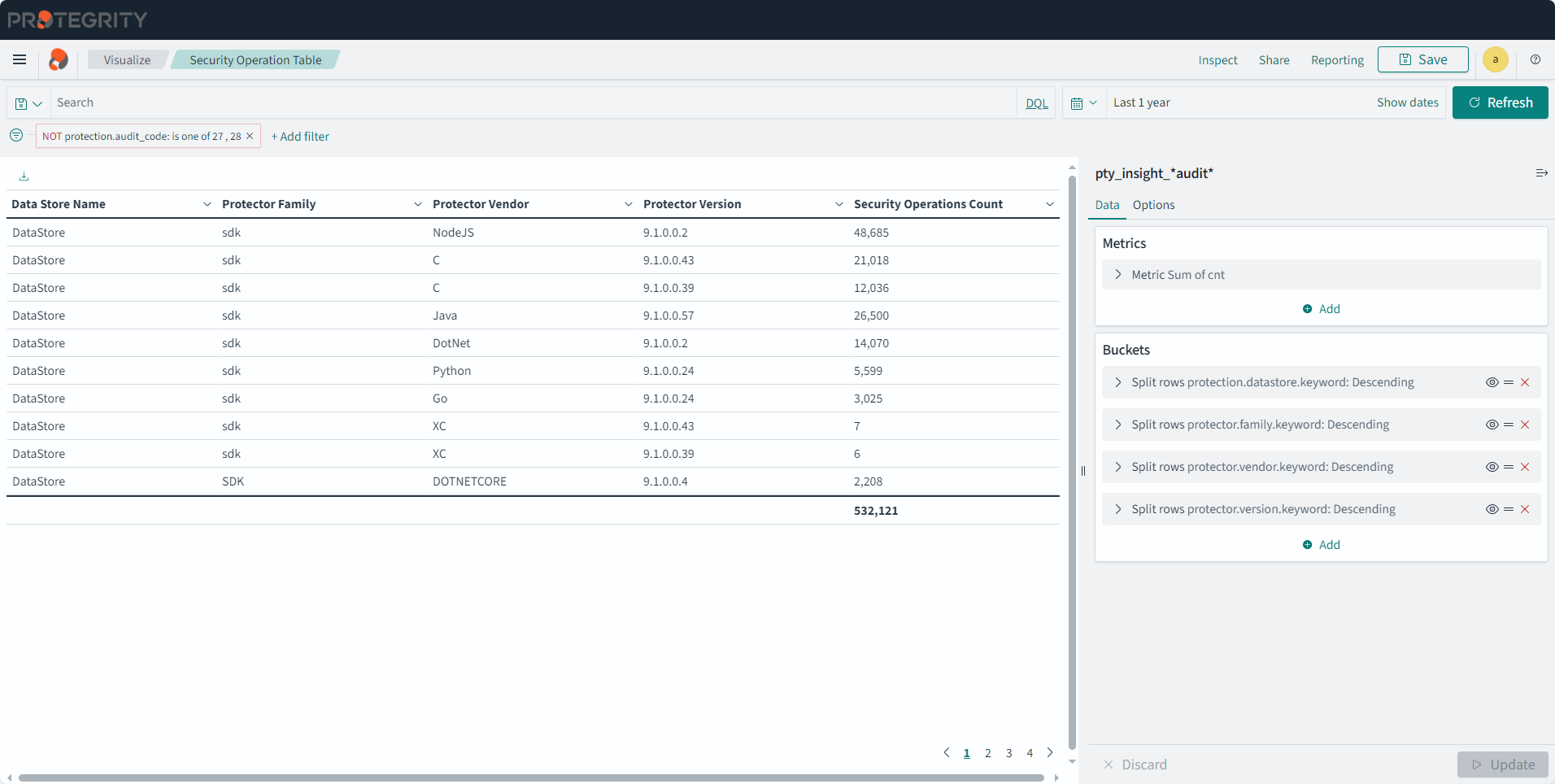The height and width of the screenshot is (784, 1555).
Task: Add a new bucket
Action: coord(1321,545)
